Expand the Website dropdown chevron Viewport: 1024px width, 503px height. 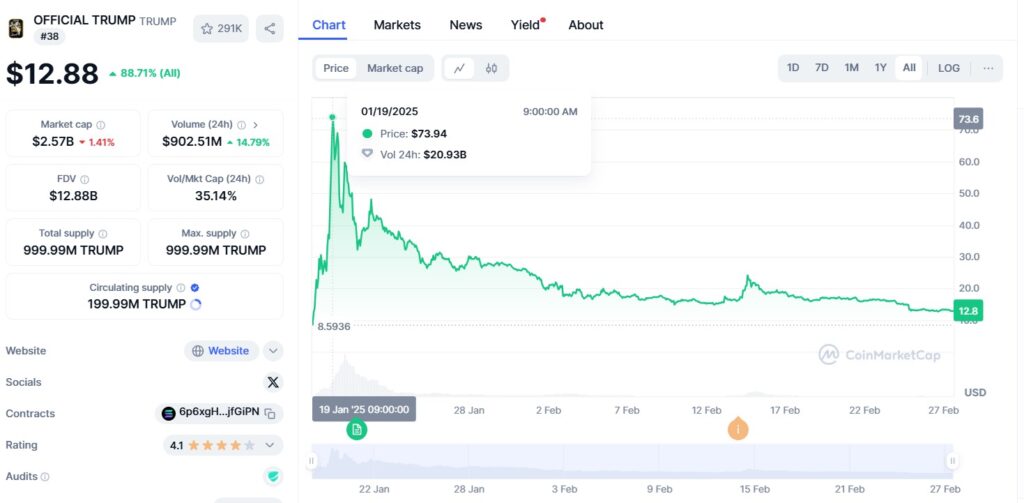273,351
